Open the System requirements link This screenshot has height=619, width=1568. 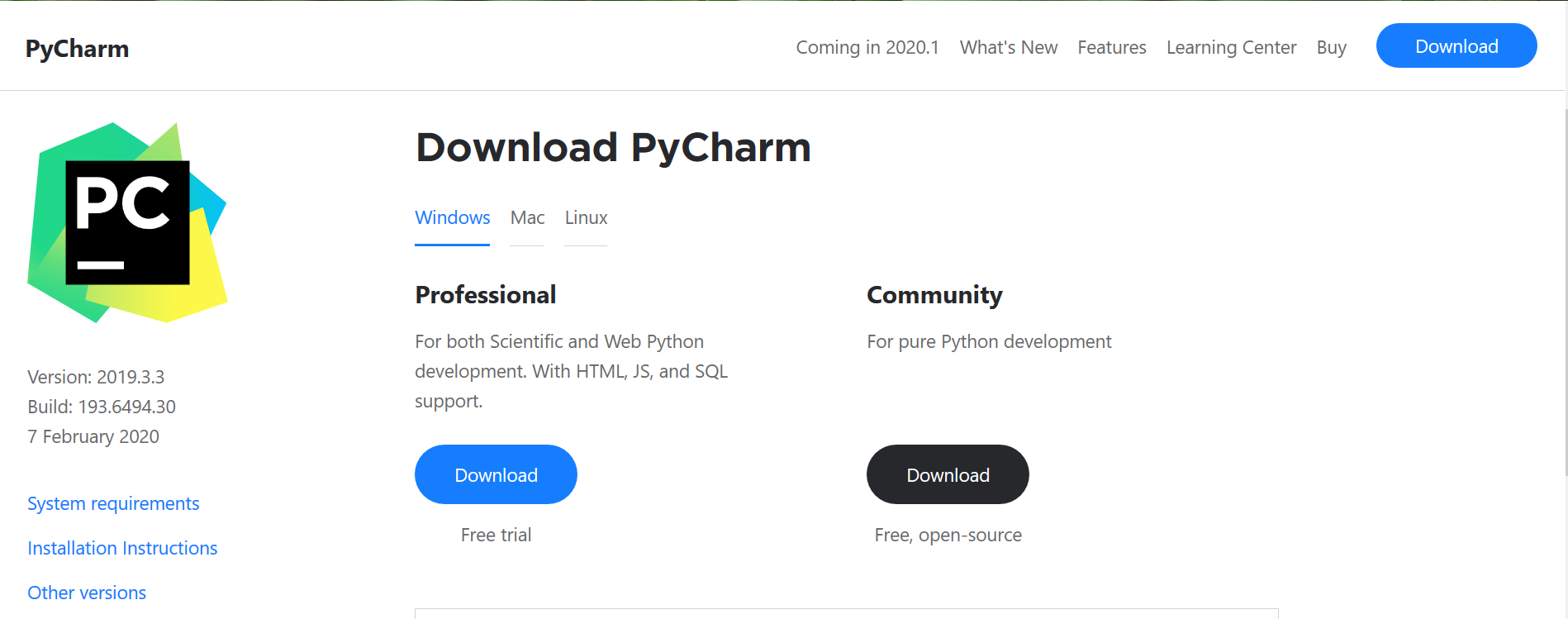[x=113, y=503]
